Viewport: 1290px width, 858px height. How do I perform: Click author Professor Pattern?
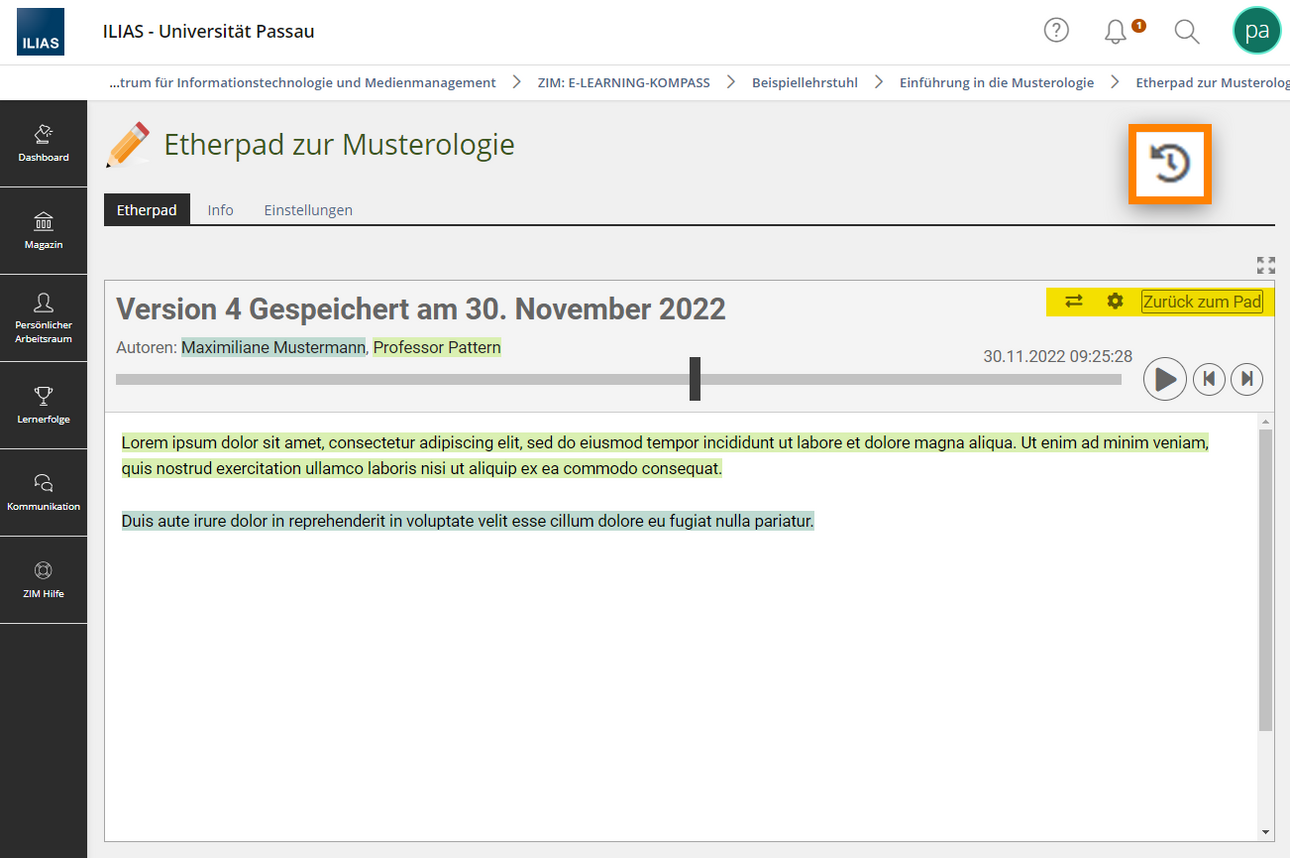437,347
